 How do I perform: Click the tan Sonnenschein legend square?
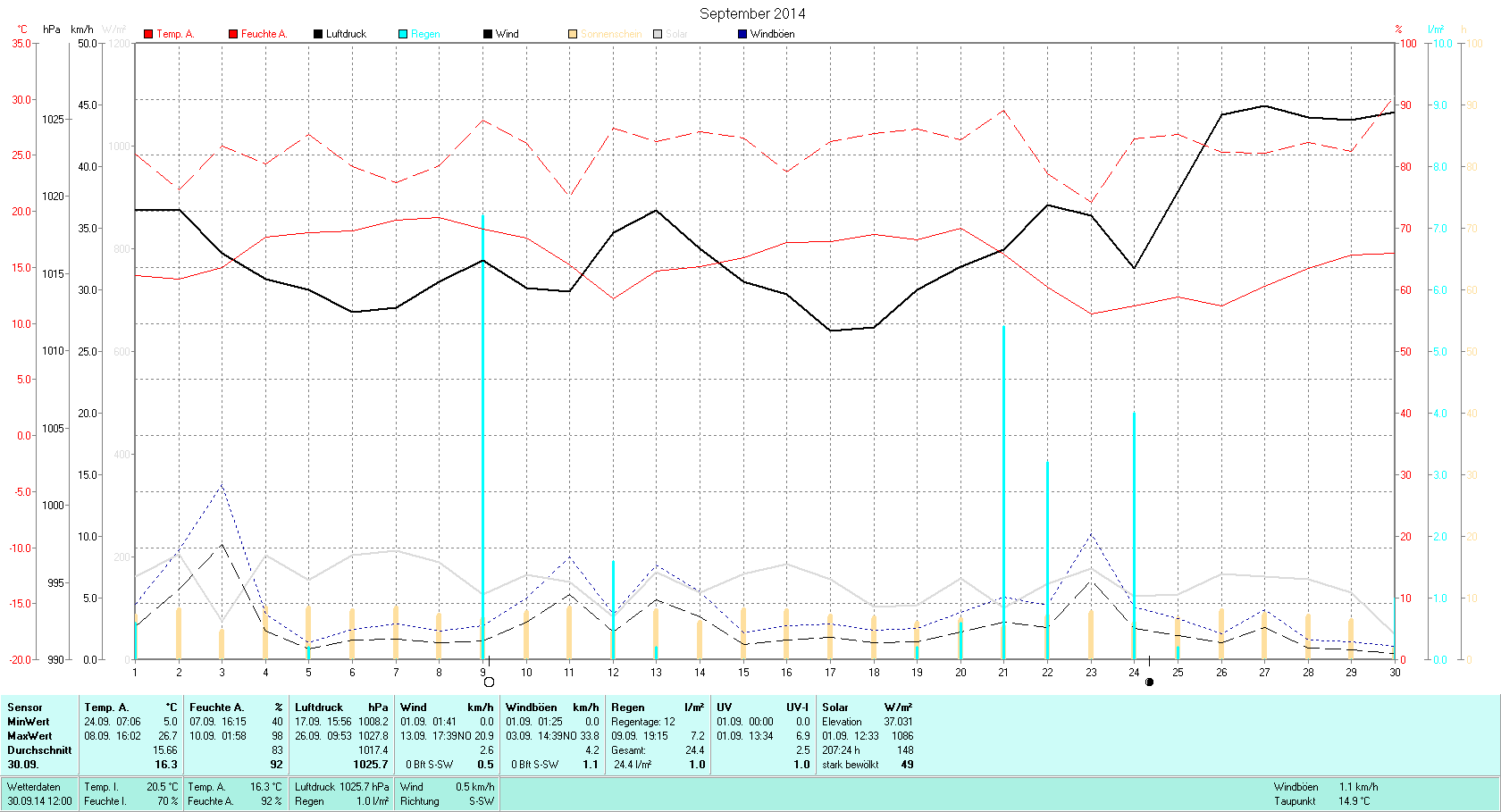click(x=573, y=34)
